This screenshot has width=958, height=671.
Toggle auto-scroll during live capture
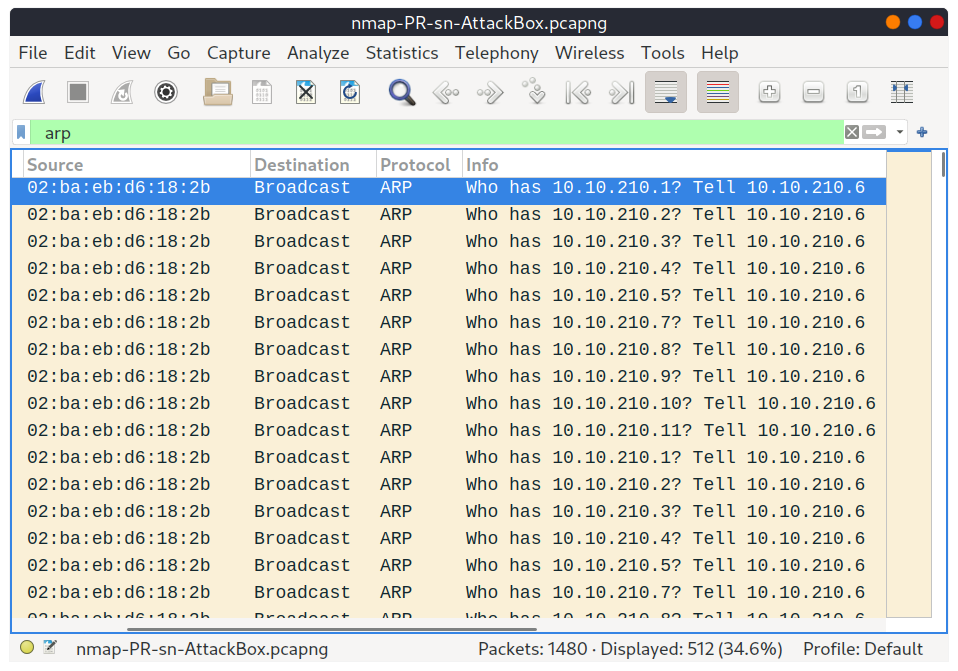pyautogui.click(x=666, y=93)
